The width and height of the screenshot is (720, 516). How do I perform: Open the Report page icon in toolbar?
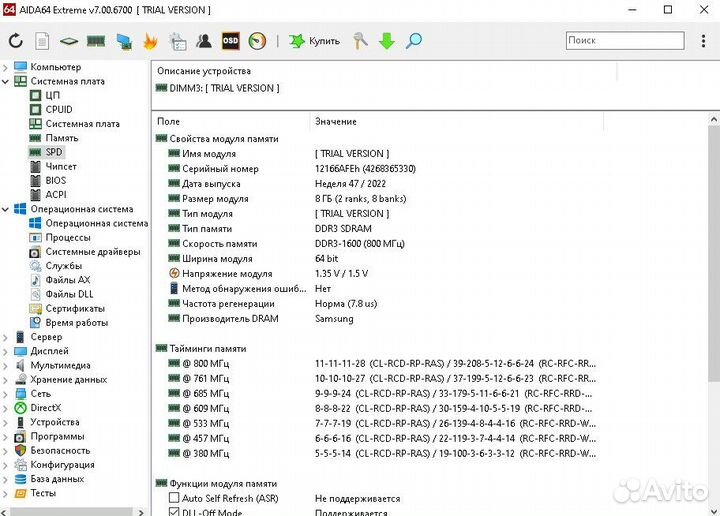[x=42, y=41]
